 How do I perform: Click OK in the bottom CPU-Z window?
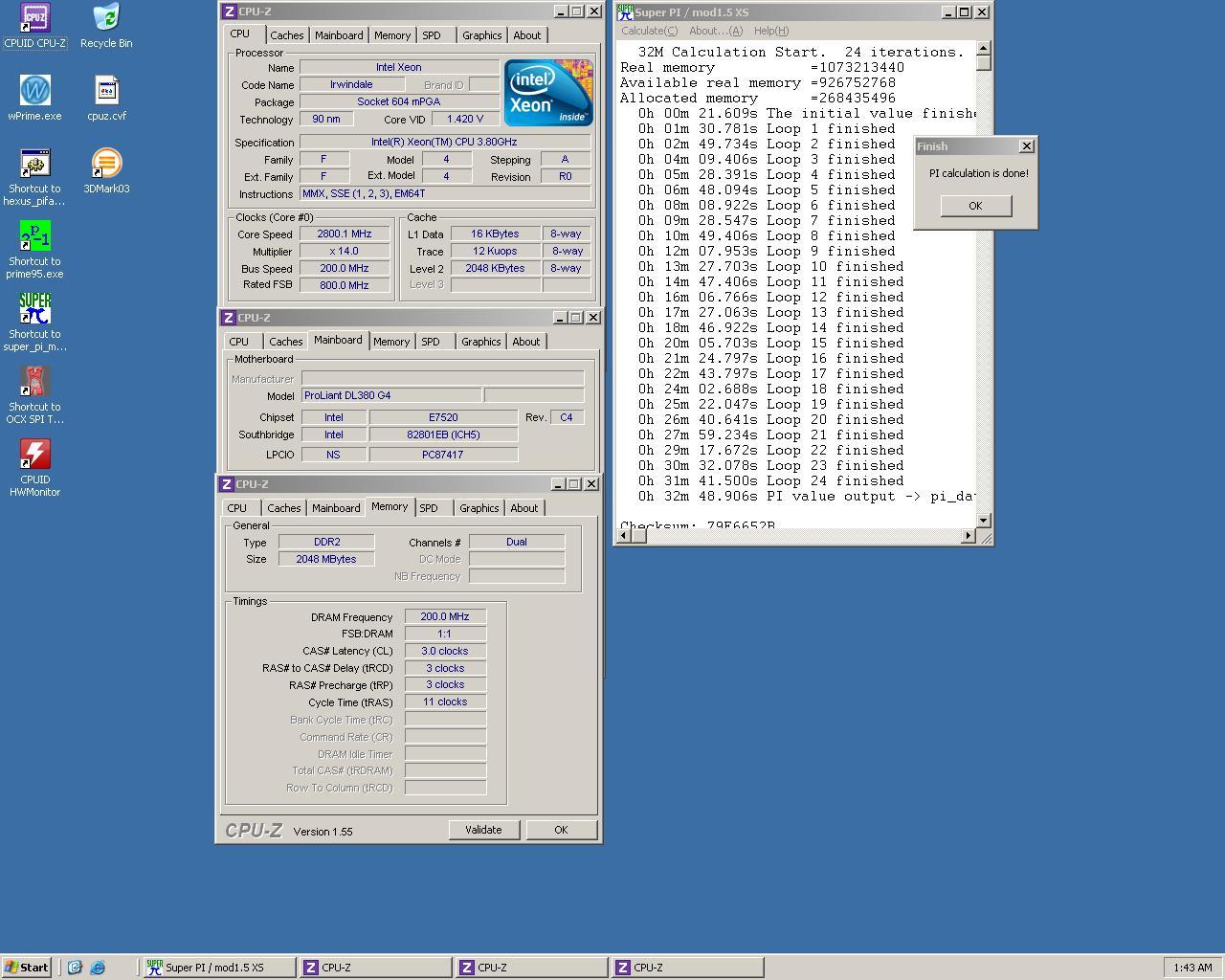561,830
